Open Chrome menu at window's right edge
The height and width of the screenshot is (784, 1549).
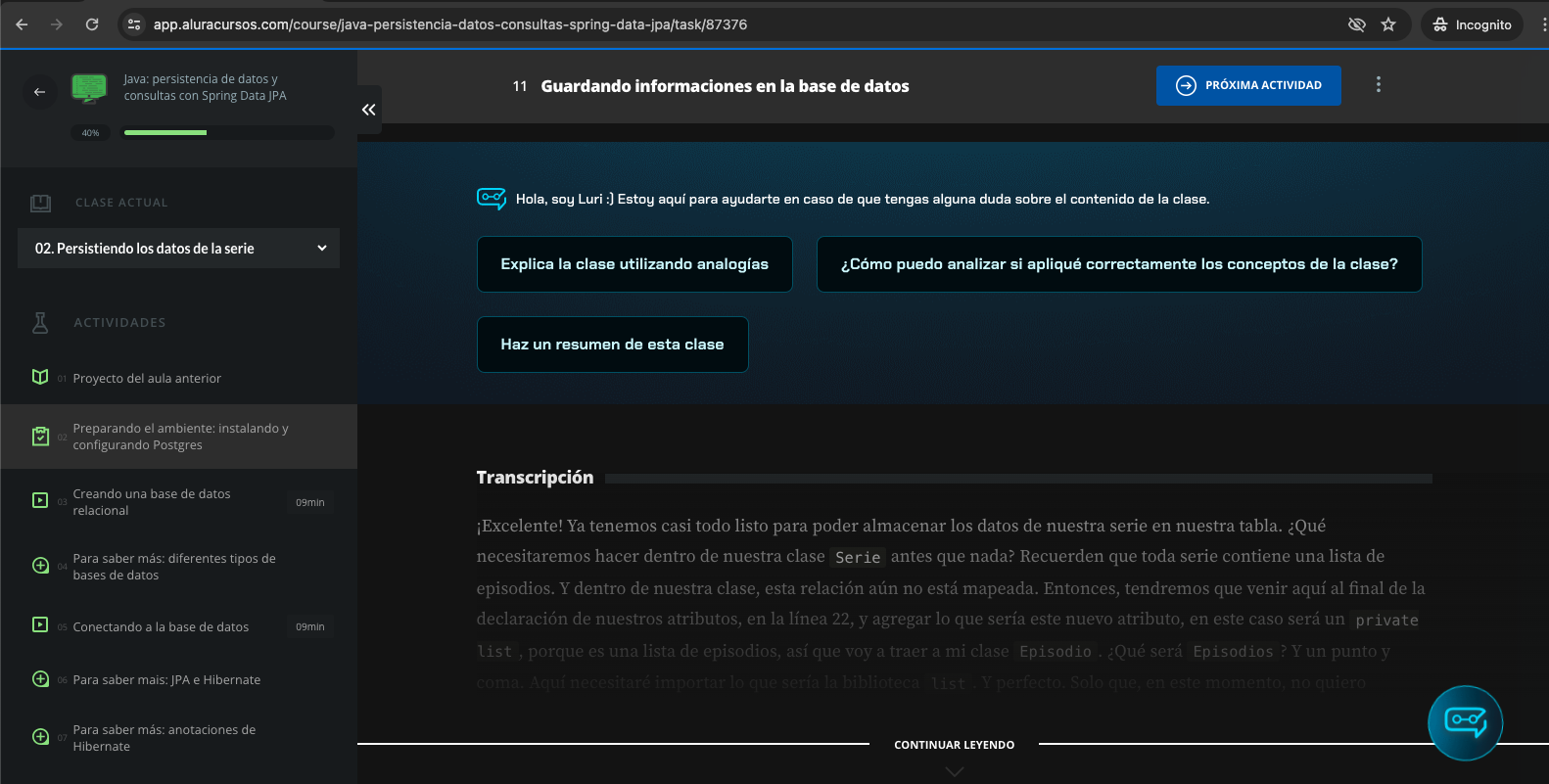(1543, 24)
